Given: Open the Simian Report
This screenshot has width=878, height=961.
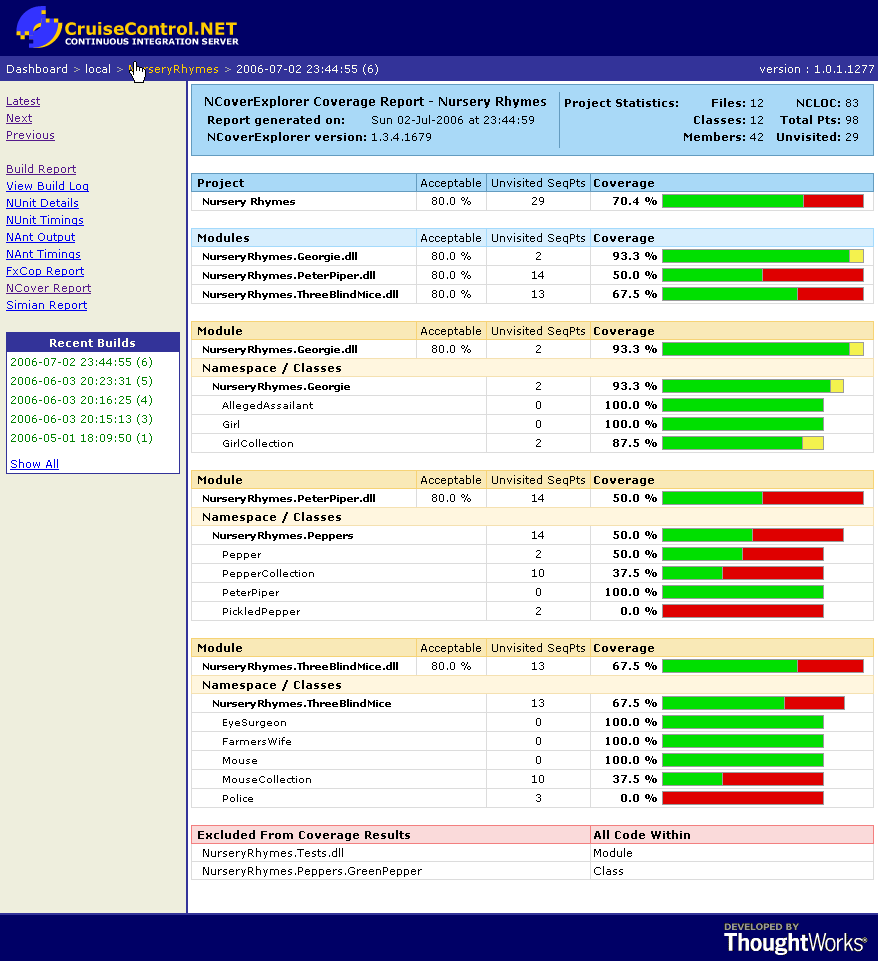Looking at the screenshot, I should (x=46, y=305).
